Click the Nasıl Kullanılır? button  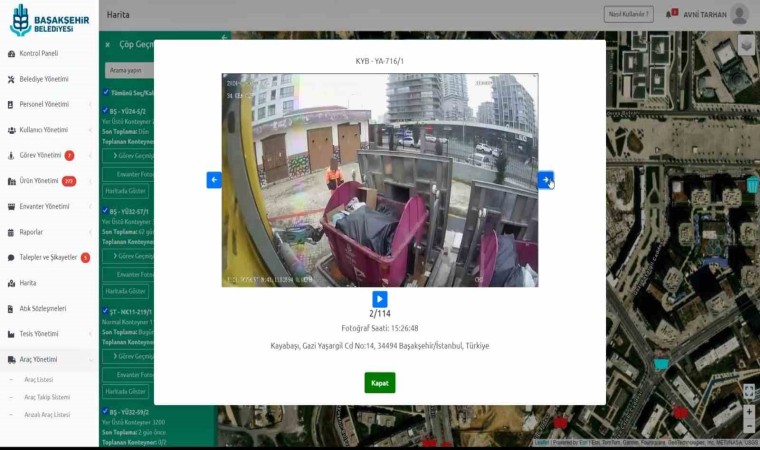point(629,14)
